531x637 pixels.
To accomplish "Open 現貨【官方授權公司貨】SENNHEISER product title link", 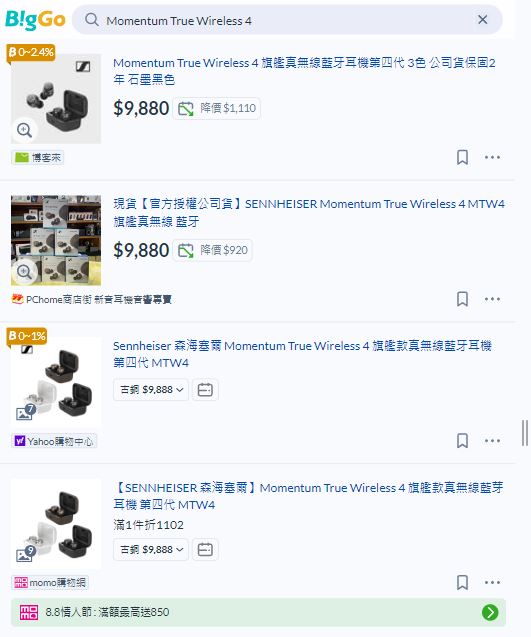I will point(309,212).
